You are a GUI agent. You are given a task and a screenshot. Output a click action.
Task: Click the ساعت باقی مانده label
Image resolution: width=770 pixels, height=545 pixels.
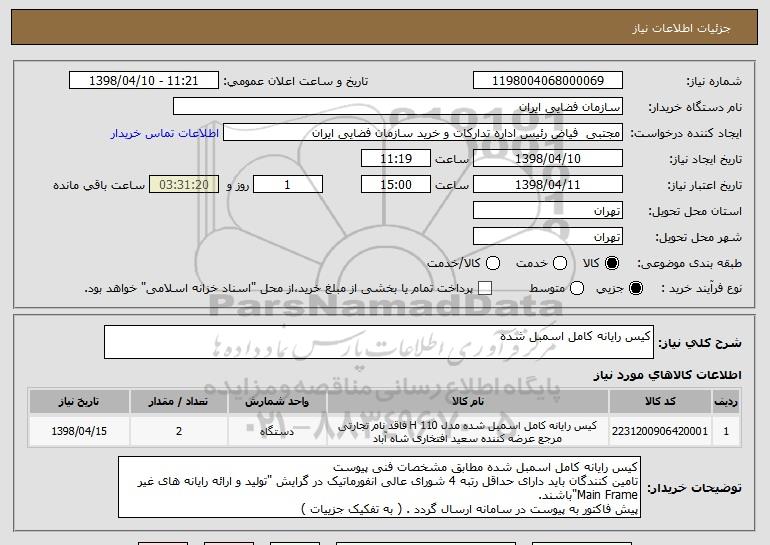tap(99, 185)
